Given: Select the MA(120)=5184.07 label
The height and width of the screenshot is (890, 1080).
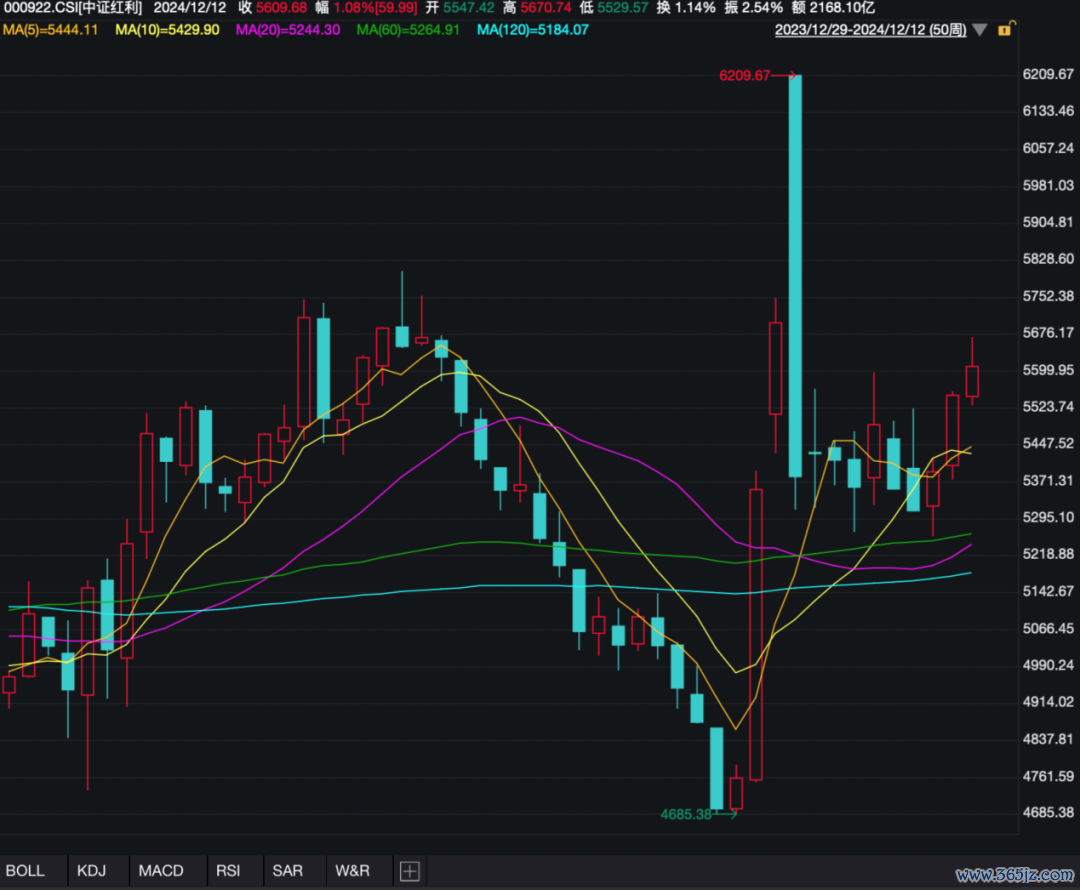Looking at the screenshot, I should tap(532, 30).
